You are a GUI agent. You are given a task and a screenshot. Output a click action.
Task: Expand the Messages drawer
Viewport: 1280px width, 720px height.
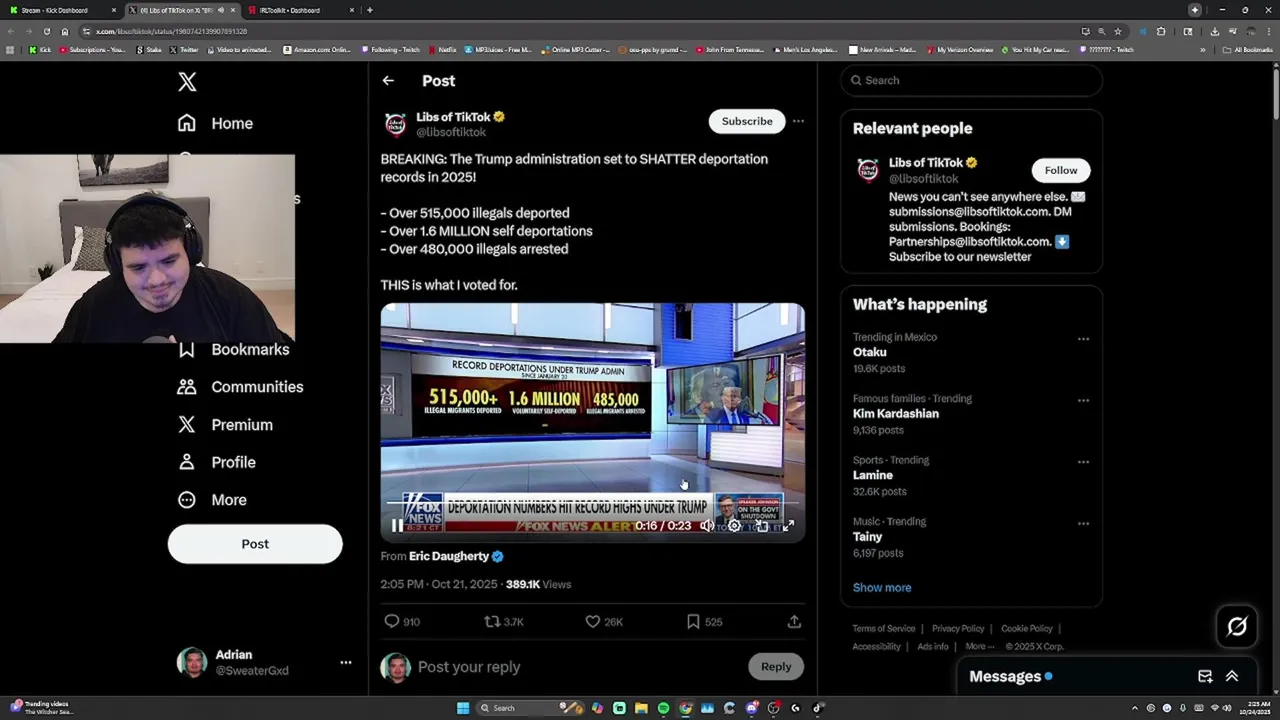[x=1232, y=676]
